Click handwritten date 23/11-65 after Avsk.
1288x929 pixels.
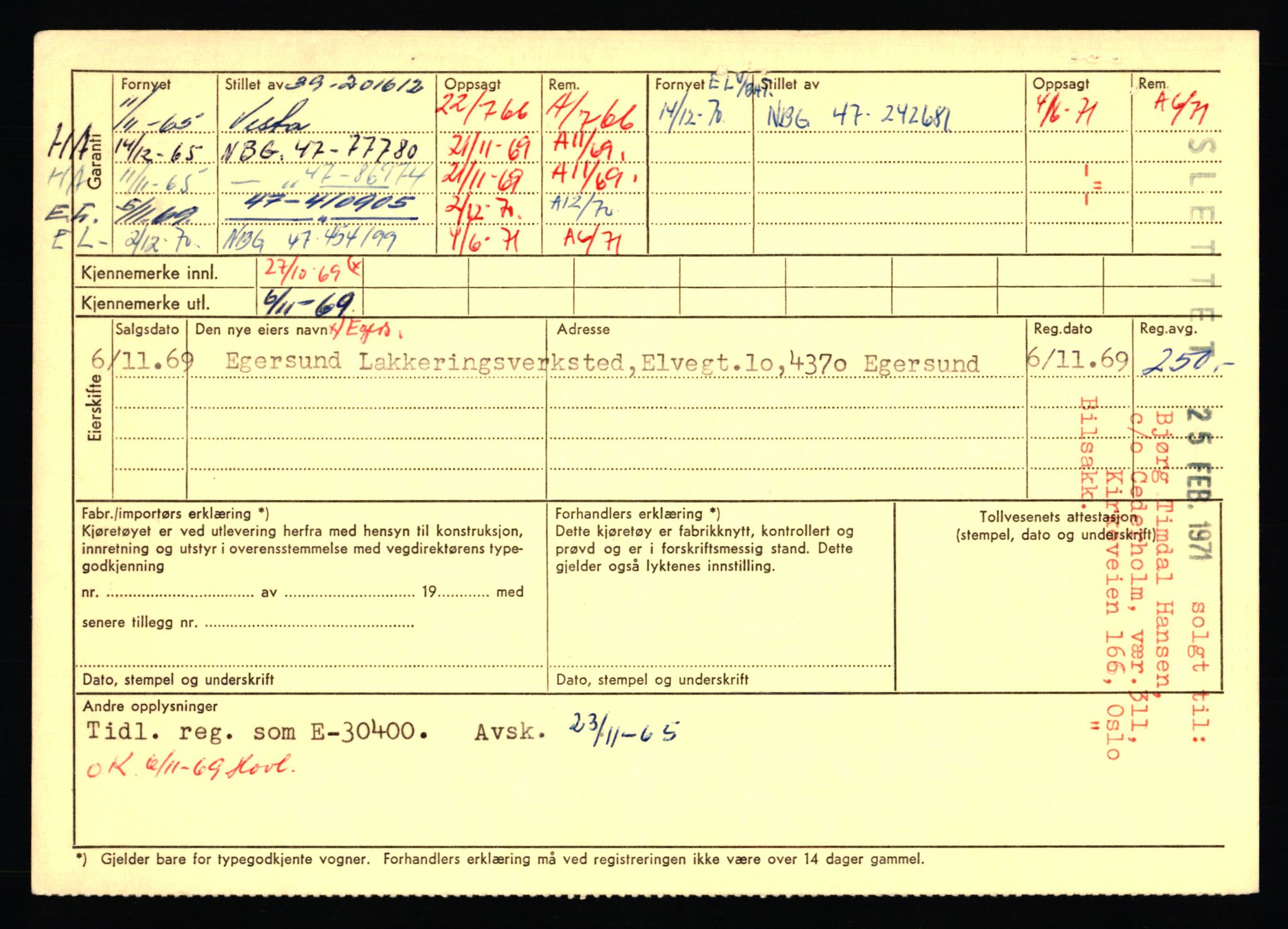[623, 732]
